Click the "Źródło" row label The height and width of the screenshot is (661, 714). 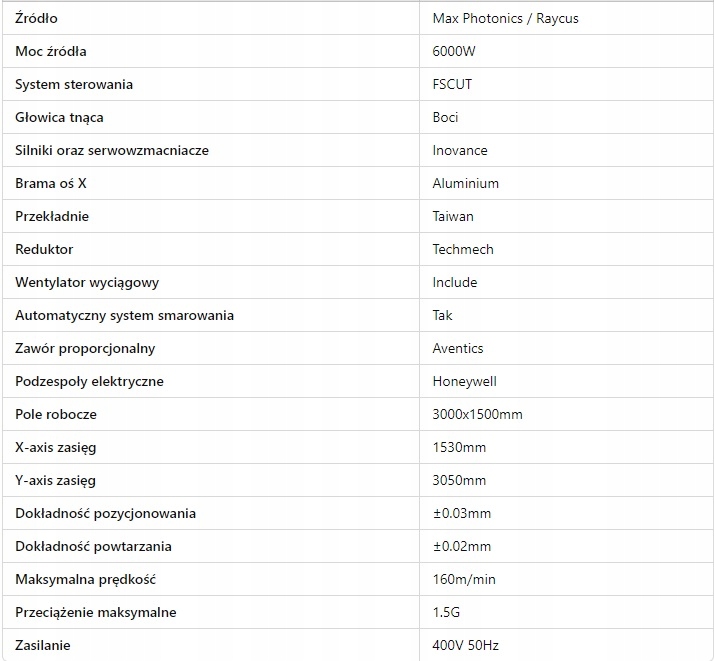[x=37, y=18]
